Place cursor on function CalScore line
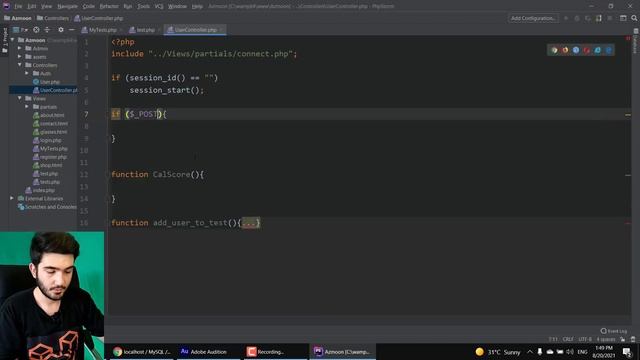Screen dimensions: 640x360 (x=158, y=175)
